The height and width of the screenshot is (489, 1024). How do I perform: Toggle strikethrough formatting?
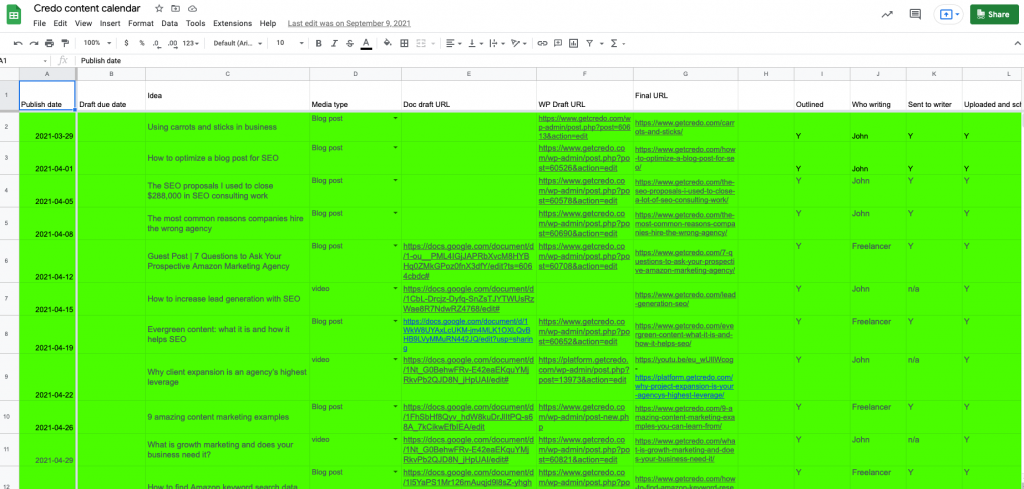click(x=350, y=43)
